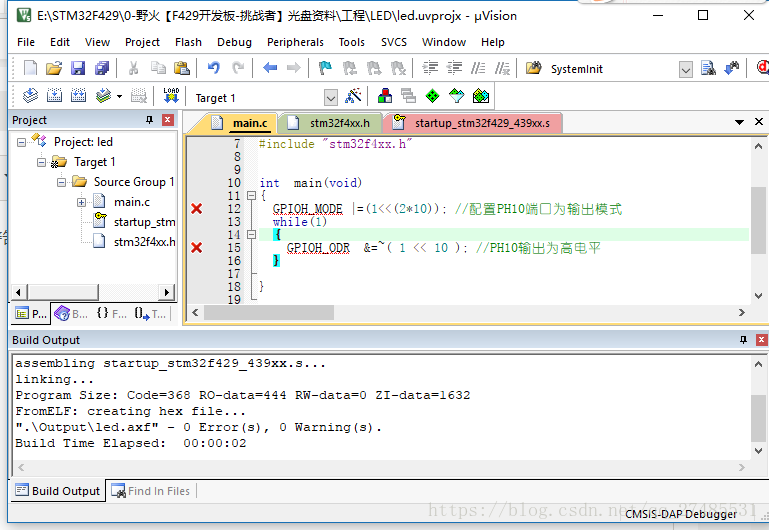The image size is (769, 530).
Task: Find in files icon beside SystemInit
Action: 534,68
